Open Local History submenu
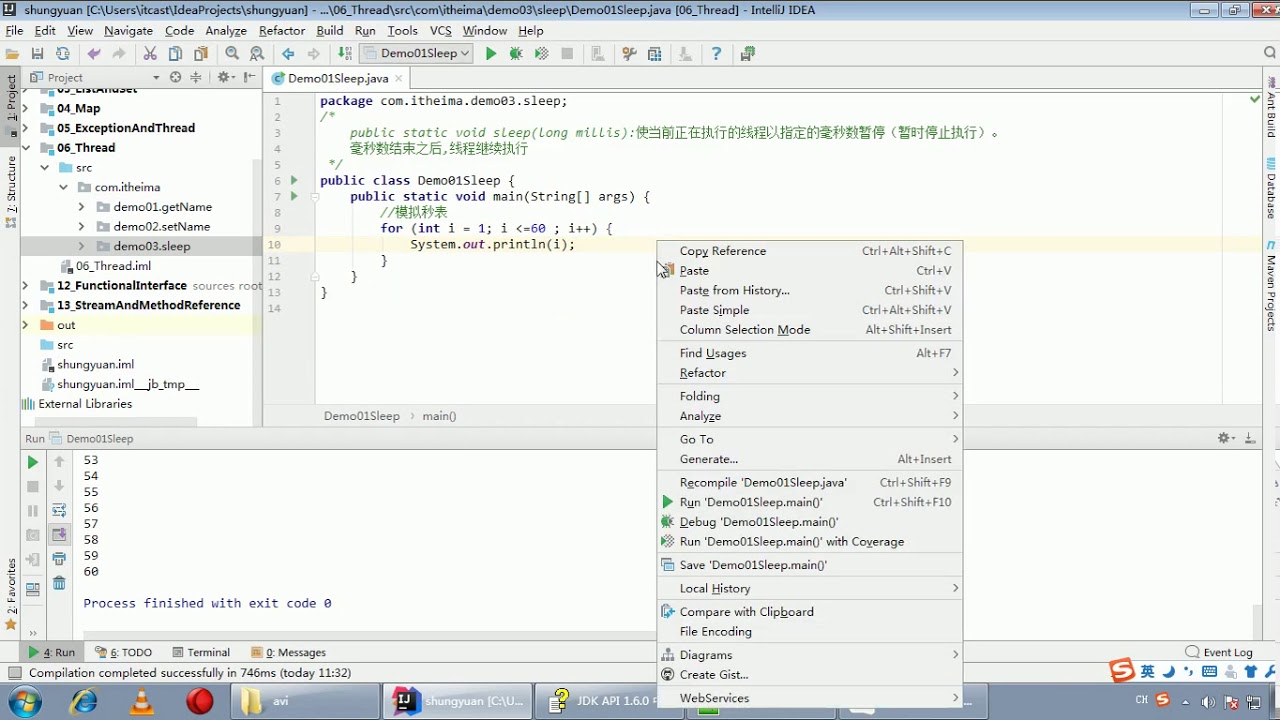 click(x=810, y=588)
